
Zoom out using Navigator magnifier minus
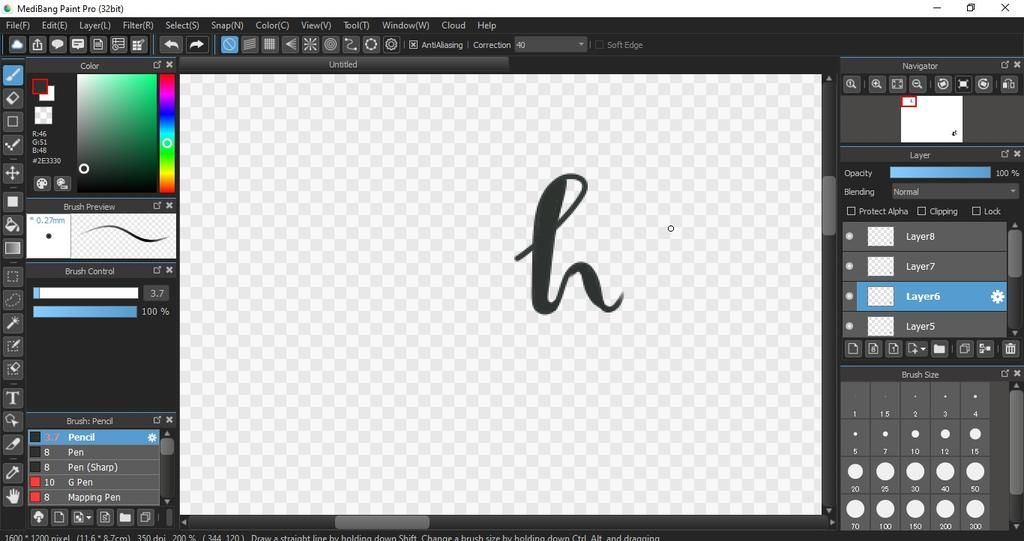(x=918, y=84)
